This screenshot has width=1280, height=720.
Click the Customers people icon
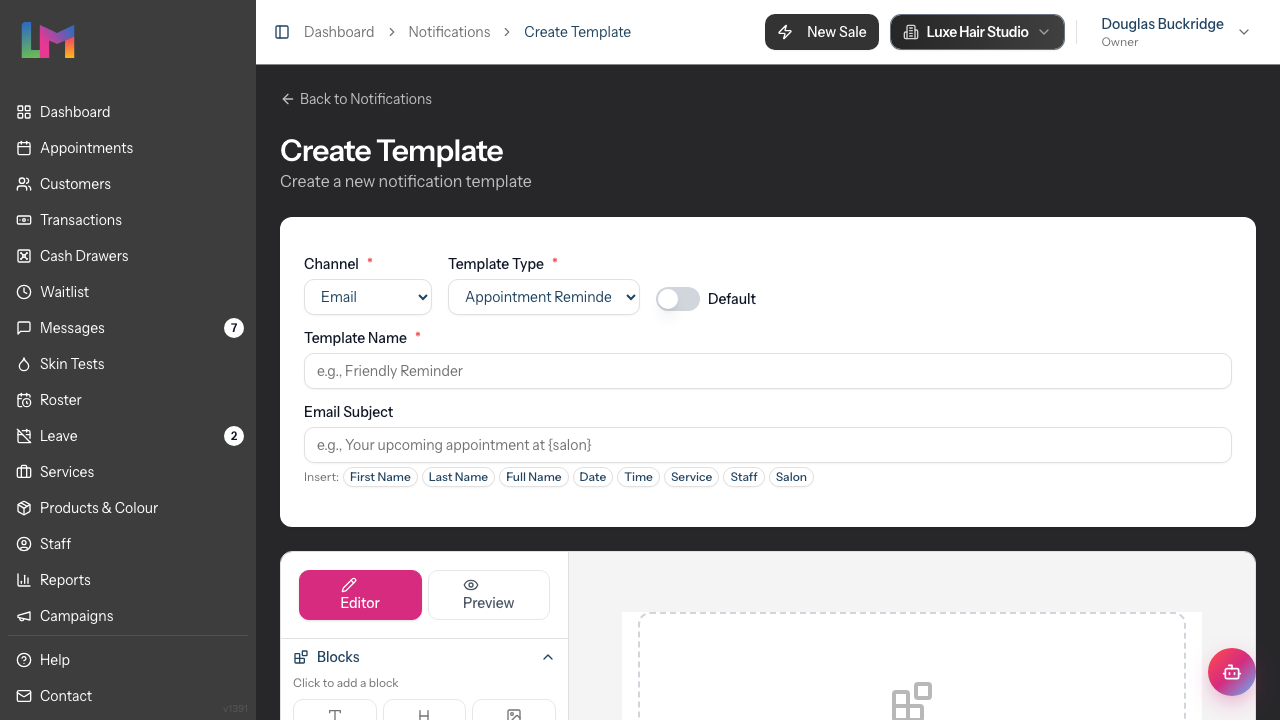pyautogui.click(x=24, y=184)
